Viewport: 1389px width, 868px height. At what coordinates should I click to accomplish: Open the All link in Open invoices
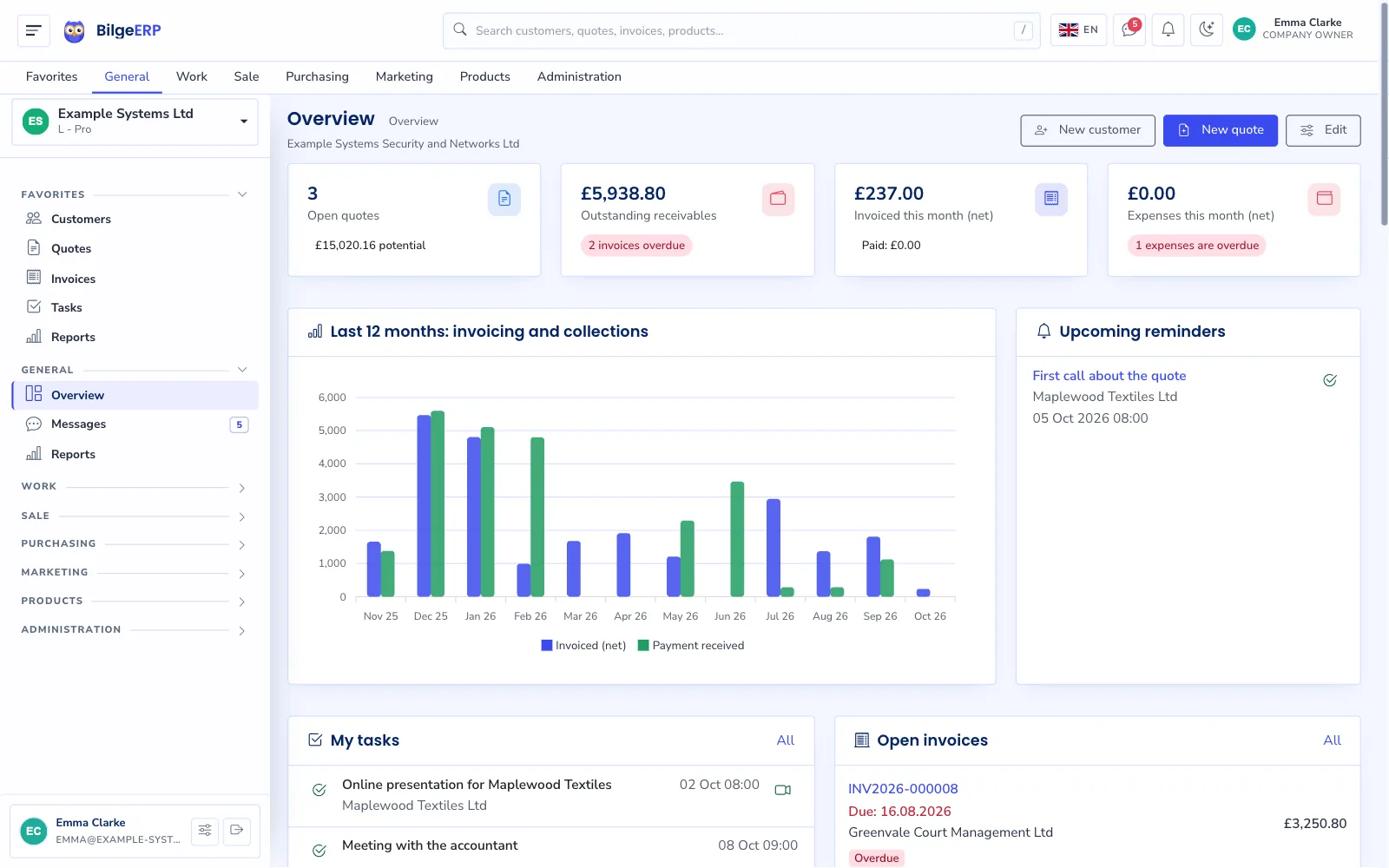click(1332, 740)
